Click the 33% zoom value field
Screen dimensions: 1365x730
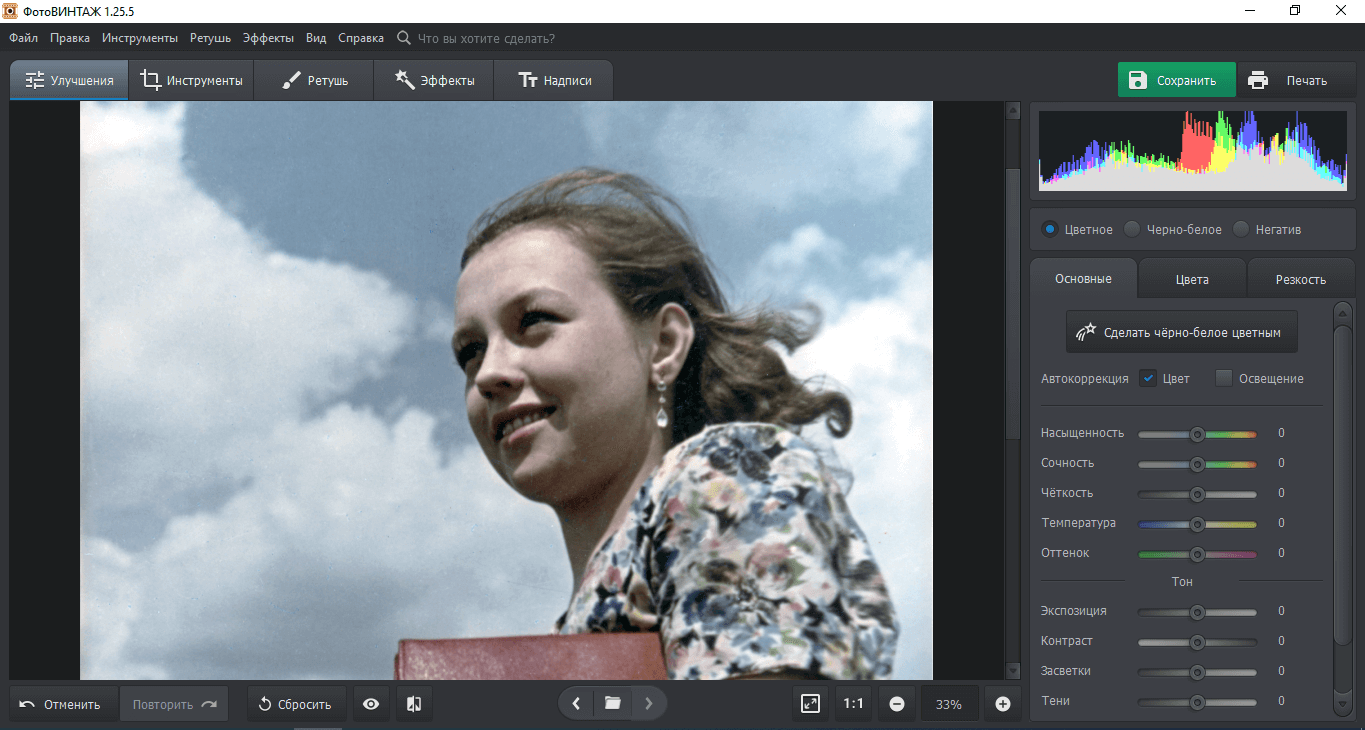[x=949, y=704]
